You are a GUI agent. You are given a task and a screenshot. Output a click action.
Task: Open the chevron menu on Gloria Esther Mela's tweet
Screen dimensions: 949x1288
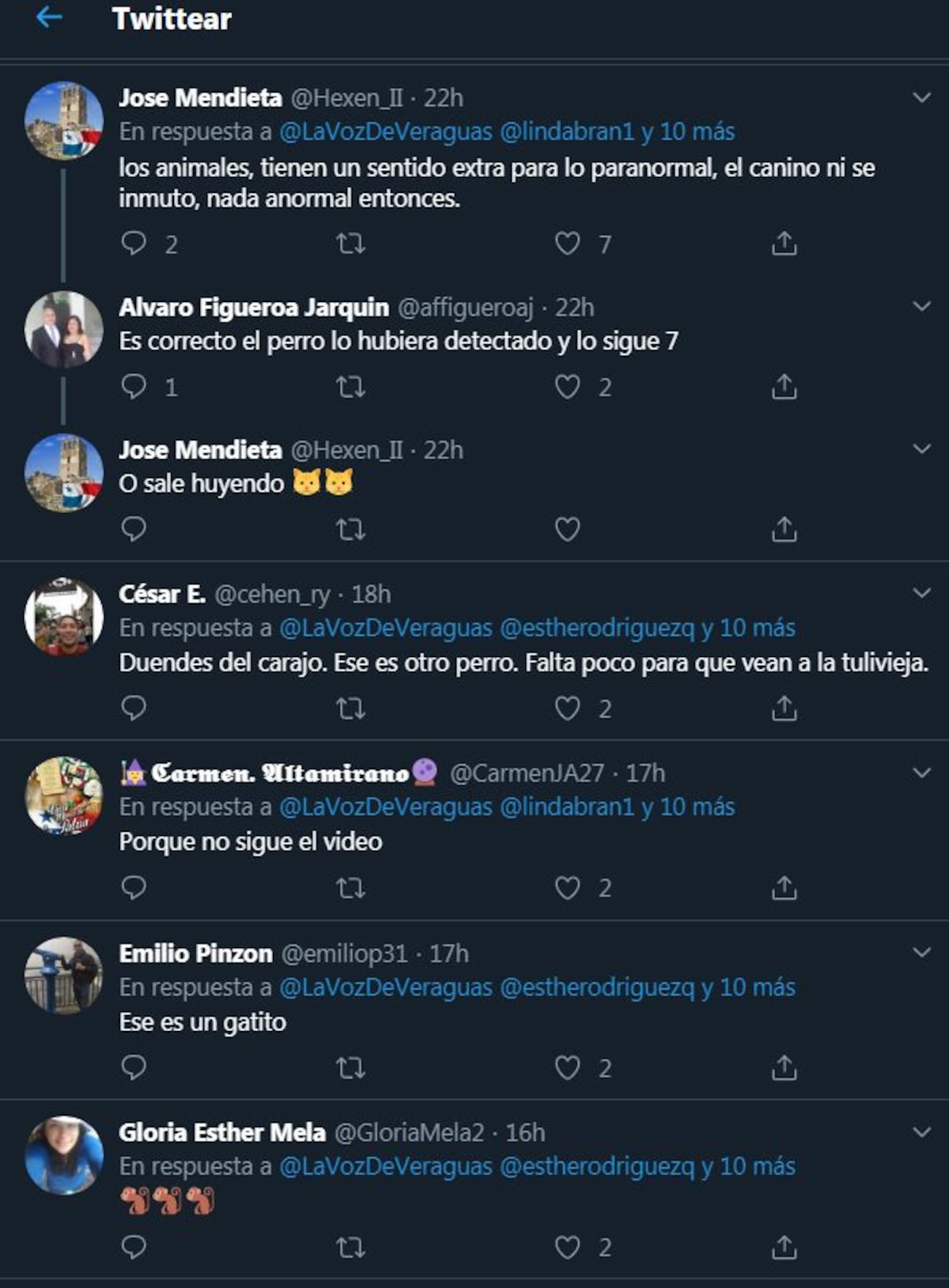point(921,1132)
